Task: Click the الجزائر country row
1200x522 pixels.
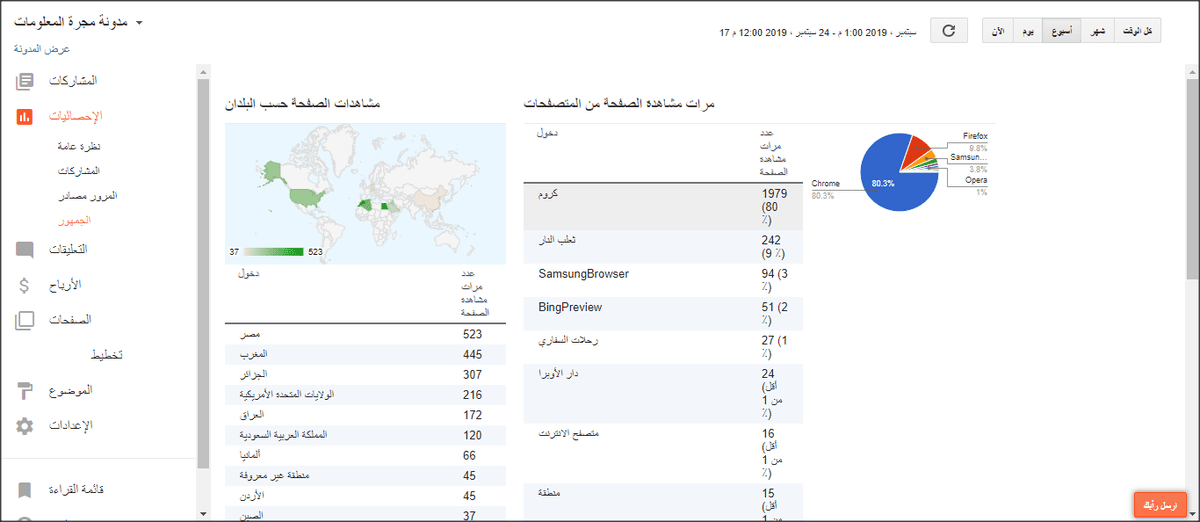Action: [x=365, y=375]
